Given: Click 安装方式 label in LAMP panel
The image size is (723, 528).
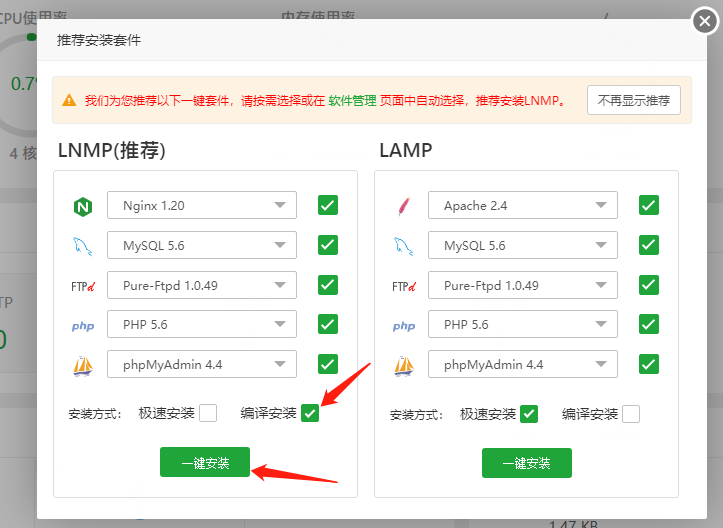Looking at the screenshot, I should point(416,415).
